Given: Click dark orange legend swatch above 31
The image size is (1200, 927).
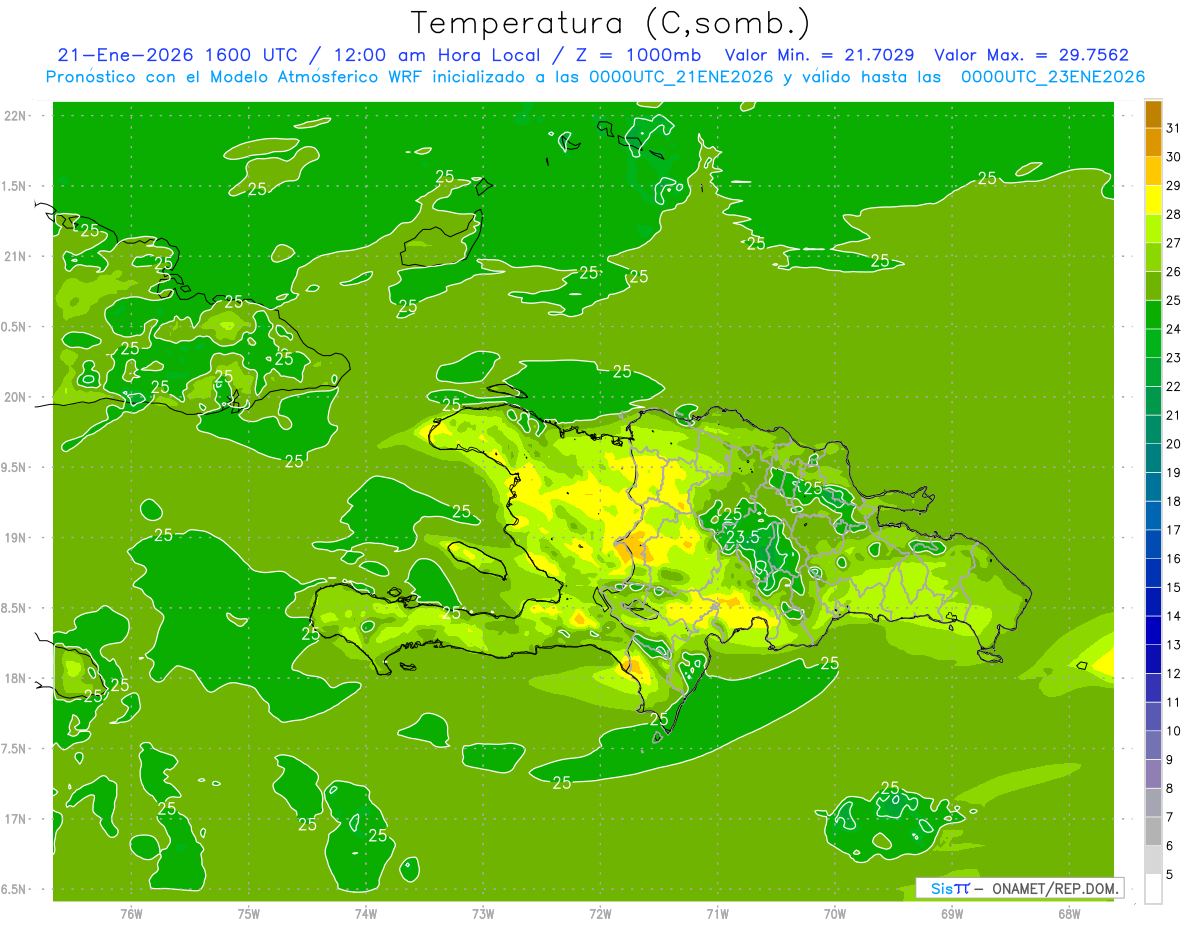Looking at the screenshot, I should pyautogui.click(x=1153, y=114).
